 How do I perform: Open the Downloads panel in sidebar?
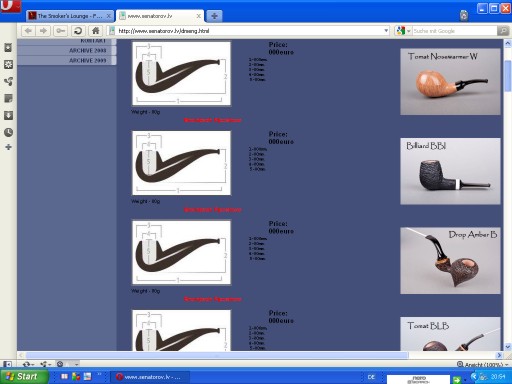tap(8, 115)
